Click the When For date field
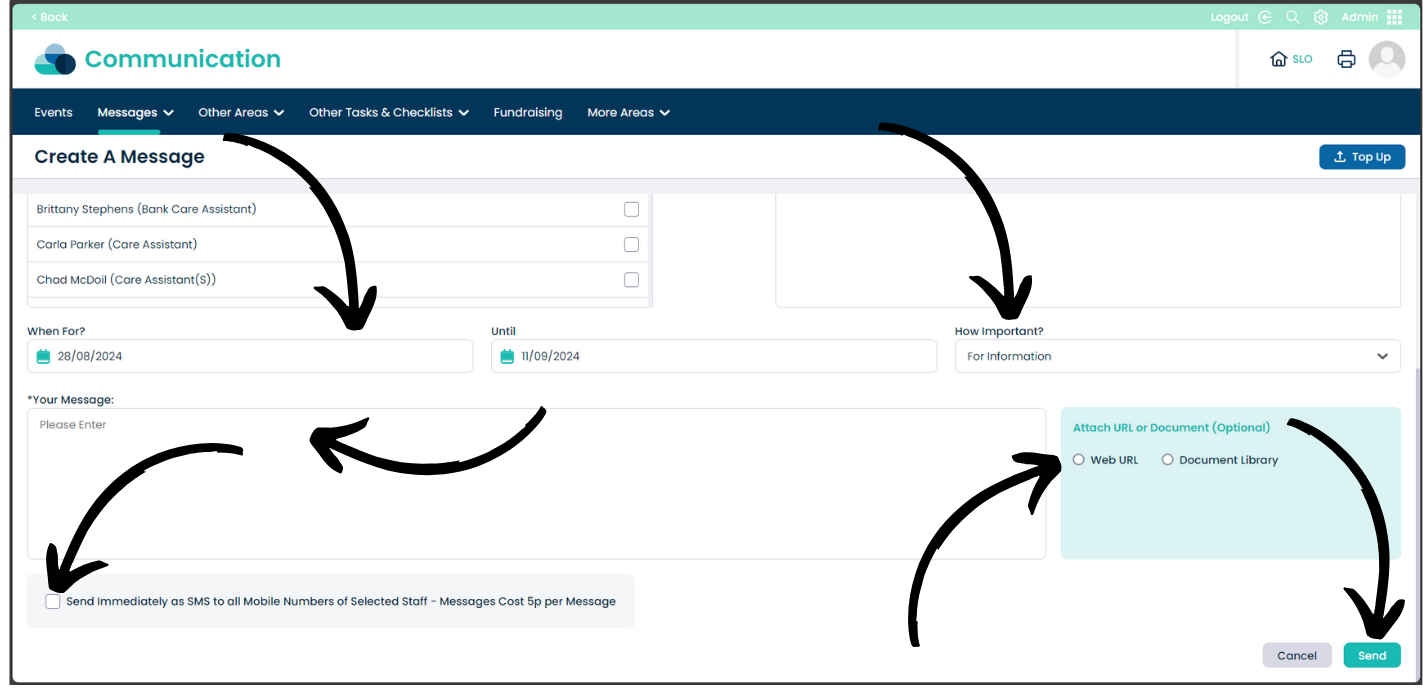The image size is (1423, 688). coord(250,356)
